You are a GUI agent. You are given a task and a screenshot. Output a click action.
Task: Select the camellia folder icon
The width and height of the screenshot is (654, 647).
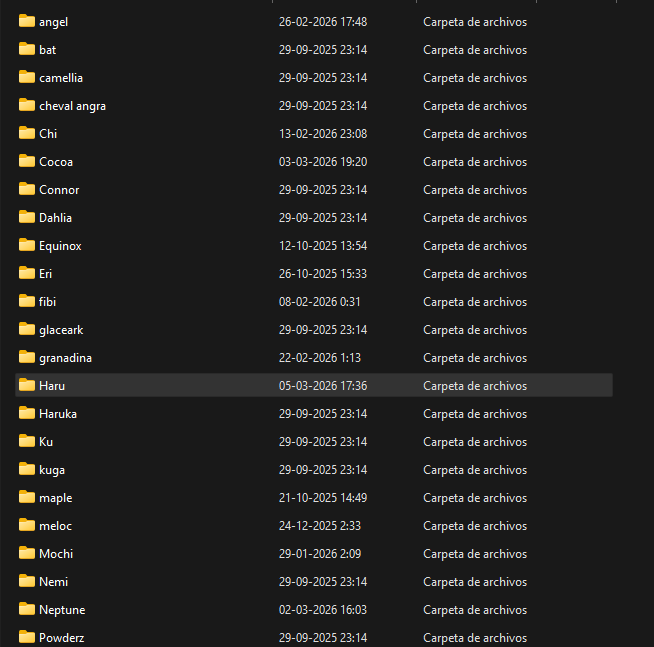tap(27, 77)
